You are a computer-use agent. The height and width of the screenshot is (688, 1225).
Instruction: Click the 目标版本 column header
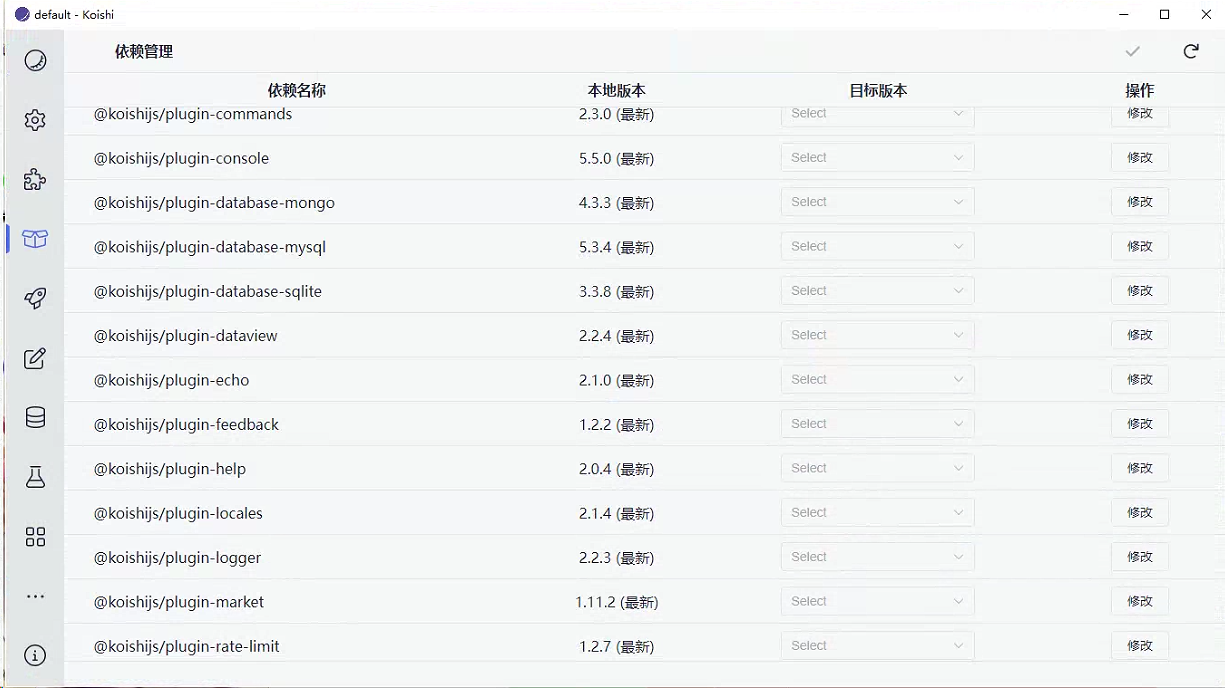pos(878,90)
